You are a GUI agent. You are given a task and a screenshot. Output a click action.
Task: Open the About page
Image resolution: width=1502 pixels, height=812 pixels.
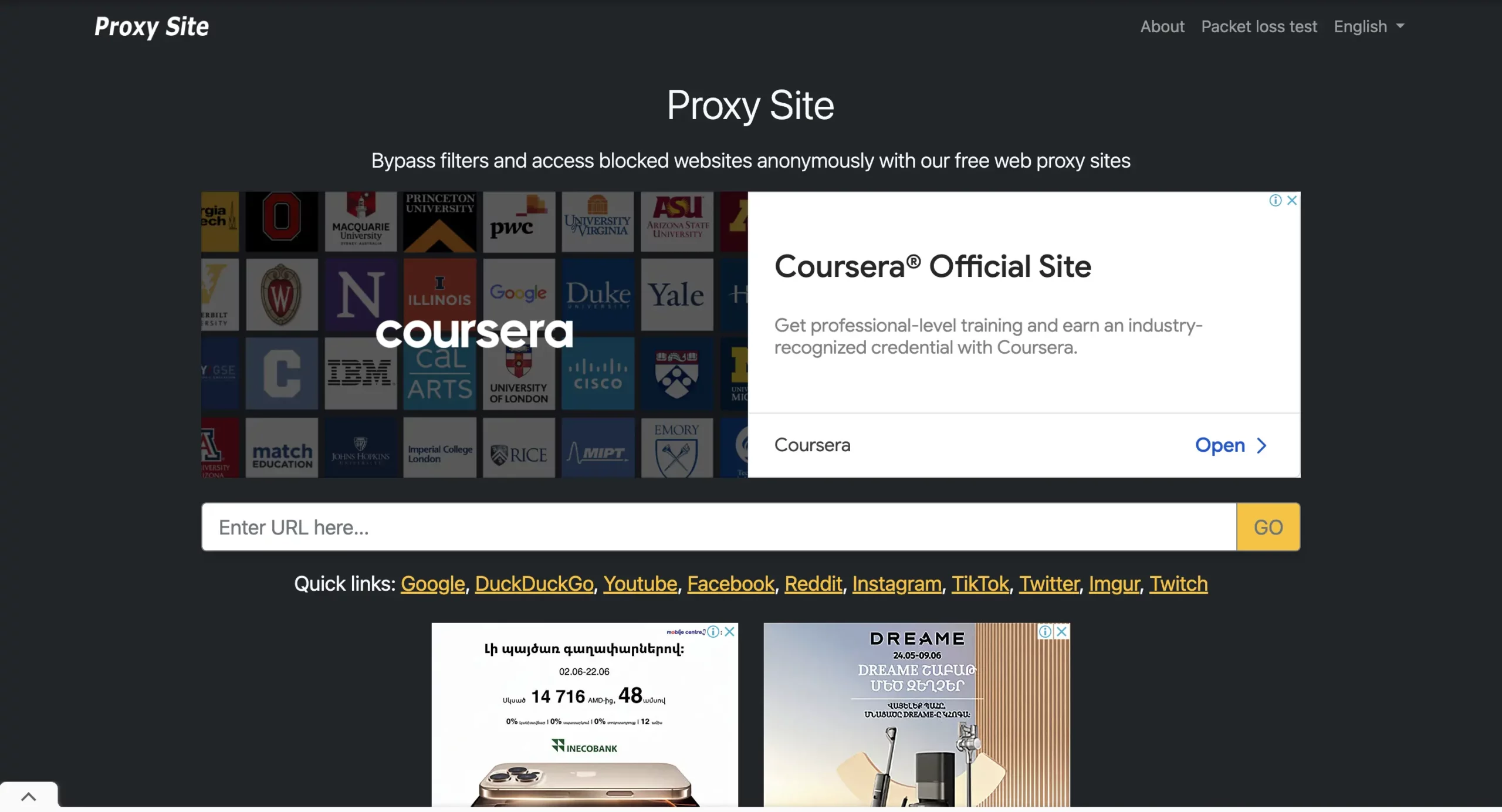click(x=1162, y=26)
